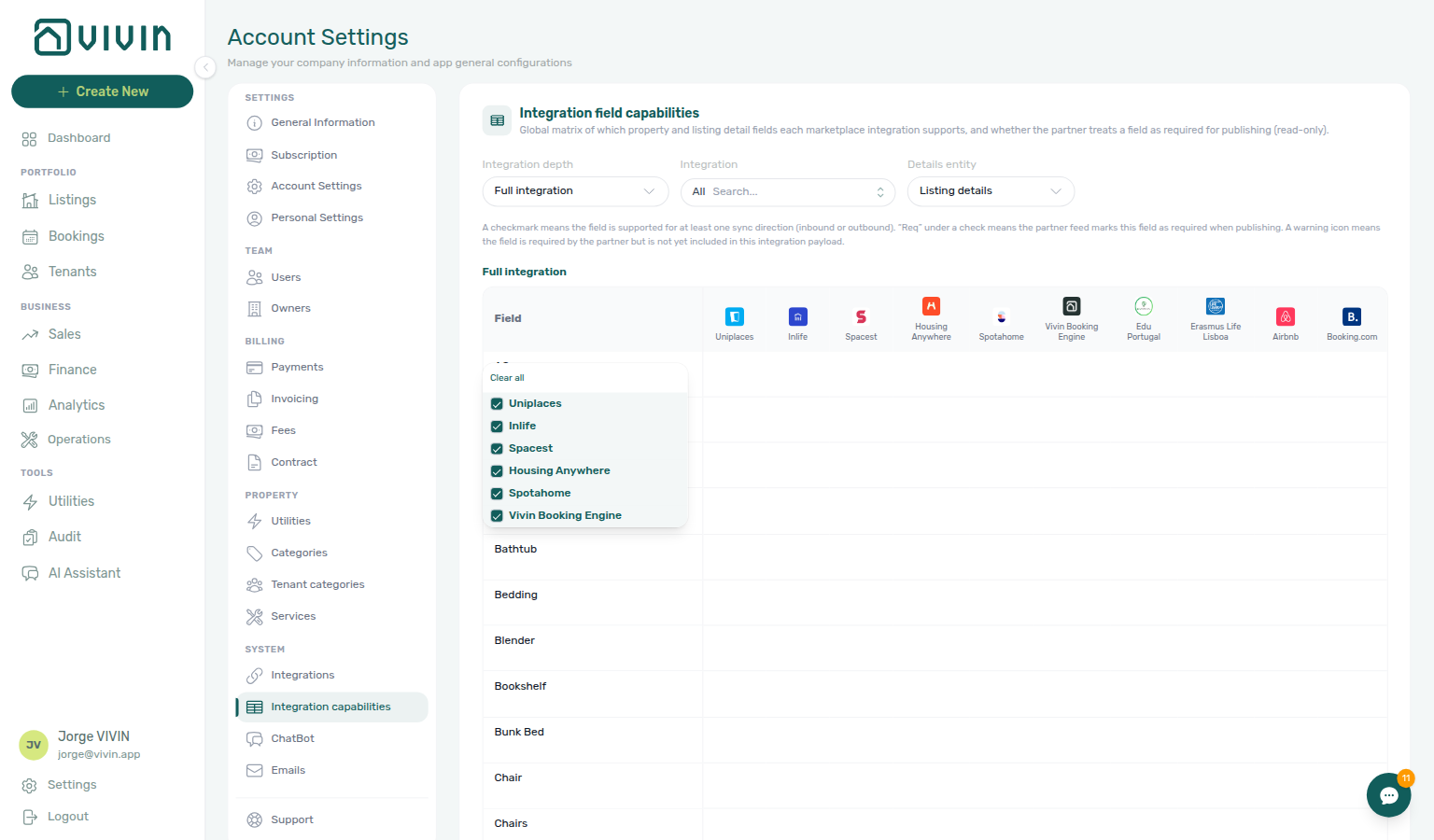
Task: Click Housing Anywhere column icon
Action: [931, 306]
